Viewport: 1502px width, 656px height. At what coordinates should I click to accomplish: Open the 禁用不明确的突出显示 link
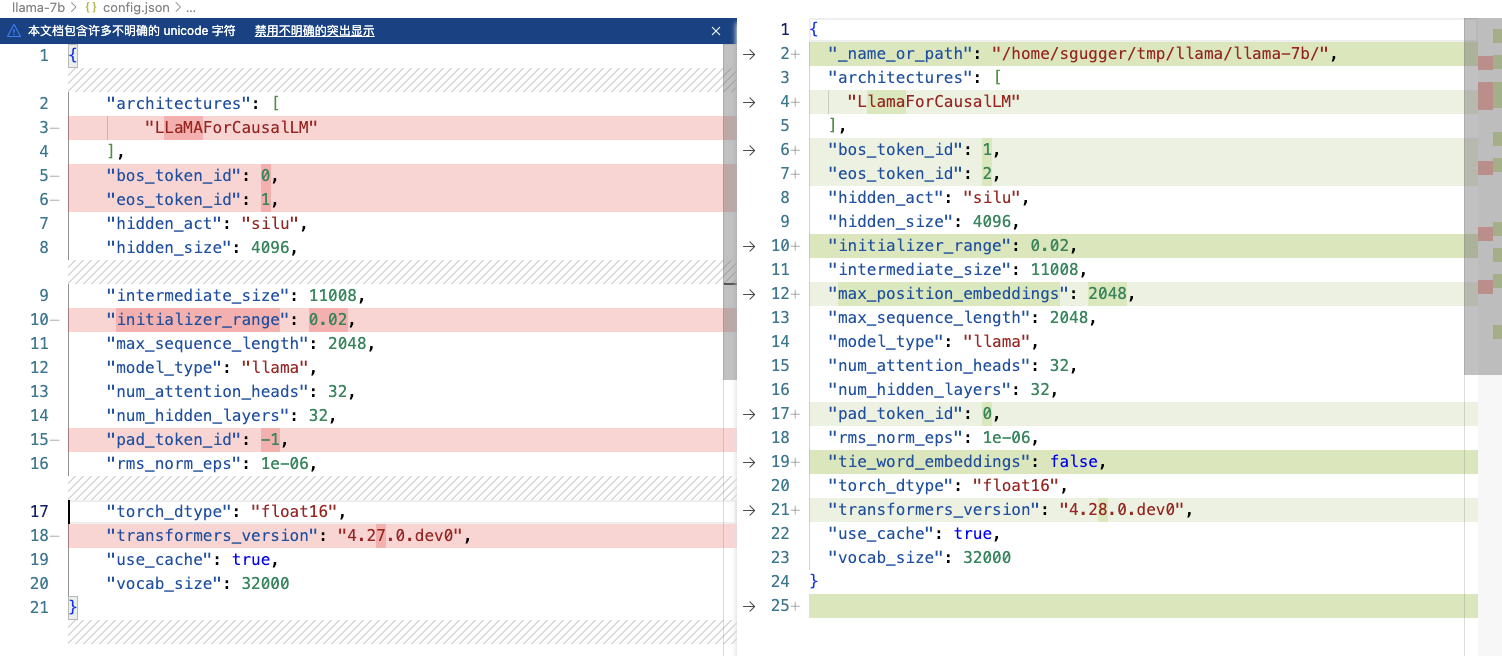[x=312, y=31]
